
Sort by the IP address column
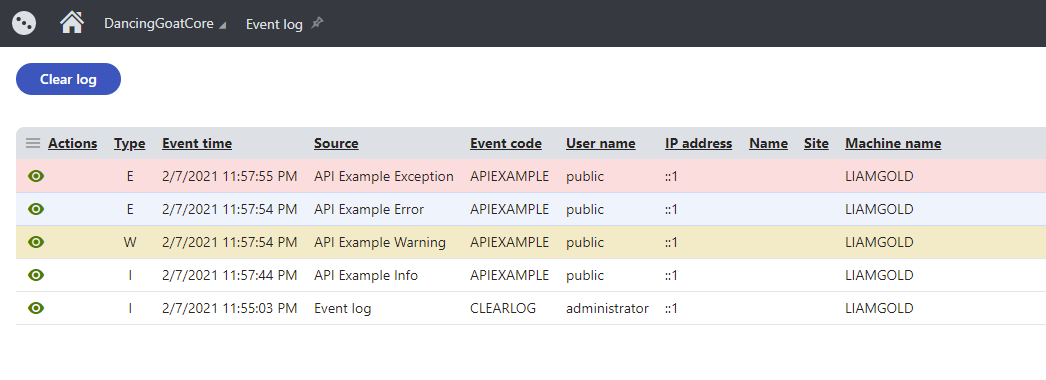tap(698, 143)
